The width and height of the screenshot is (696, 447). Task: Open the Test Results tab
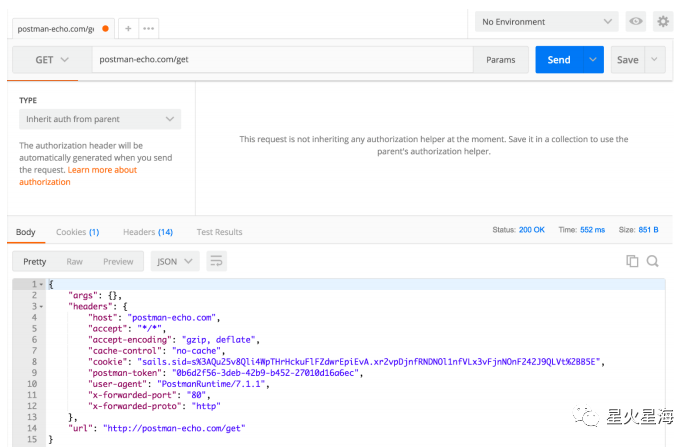click(219, 232)
